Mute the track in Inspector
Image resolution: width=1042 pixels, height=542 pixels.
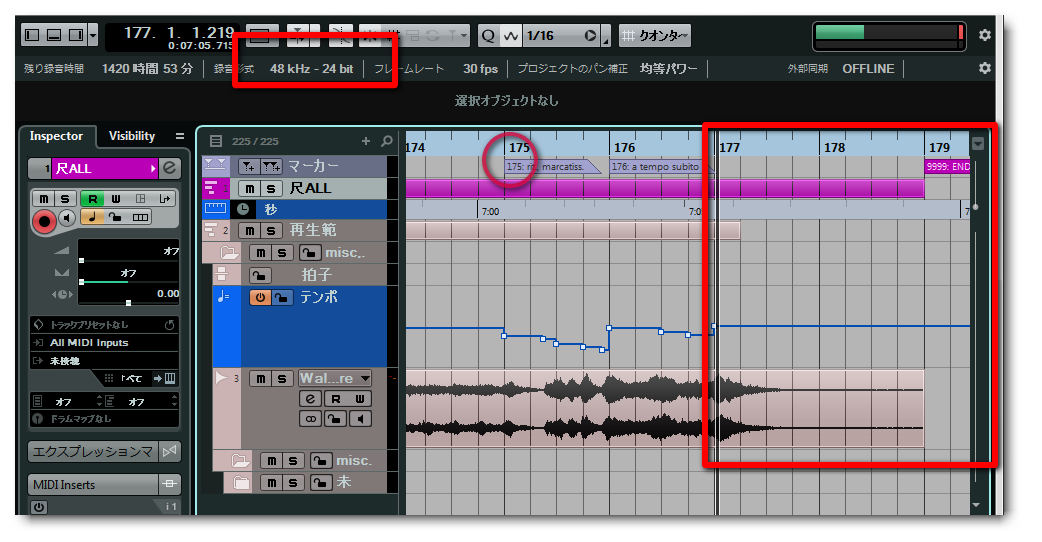point(44,199)
